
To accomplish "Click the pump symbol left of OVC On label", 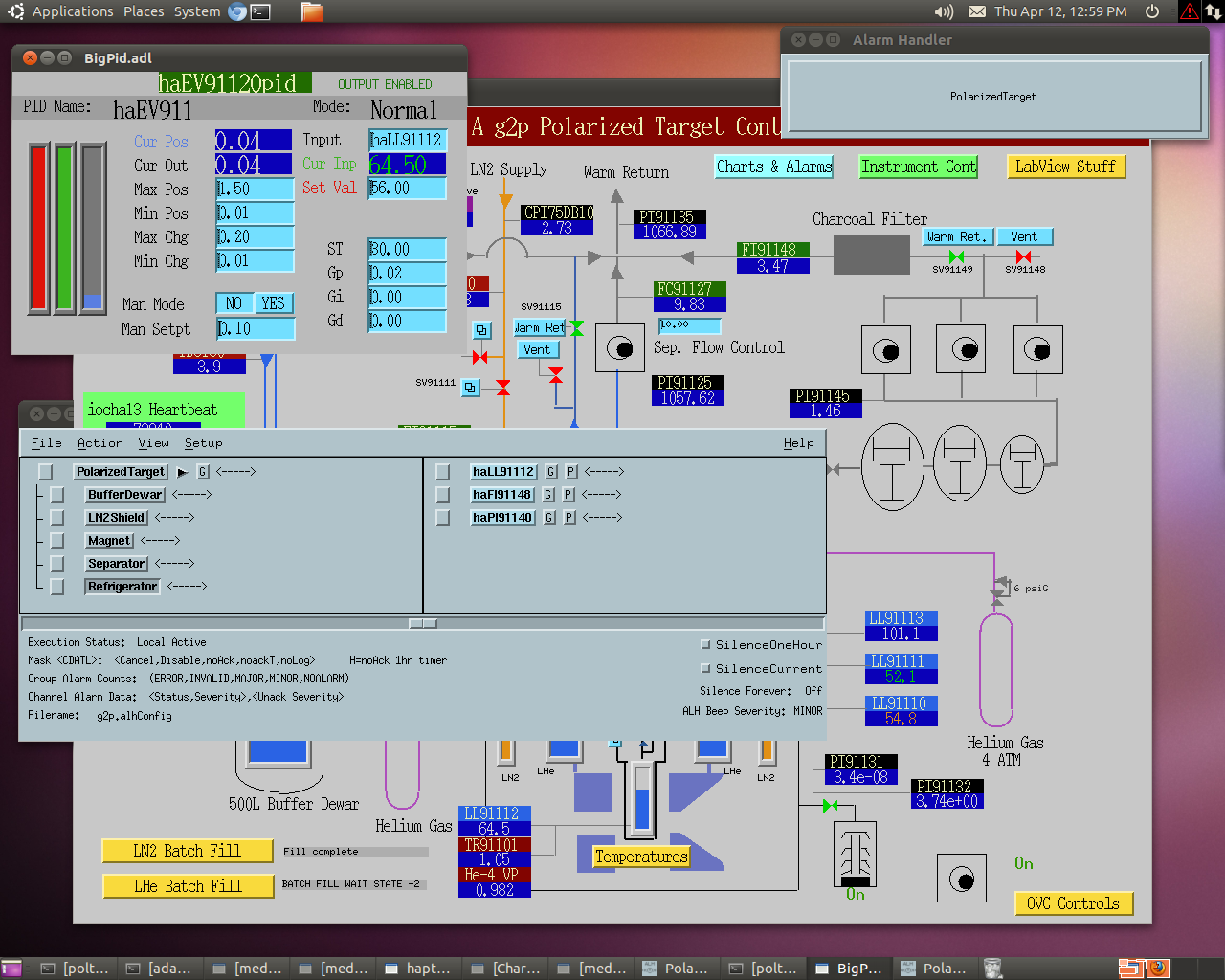I will pyautogui.click(x=962, y=879).
